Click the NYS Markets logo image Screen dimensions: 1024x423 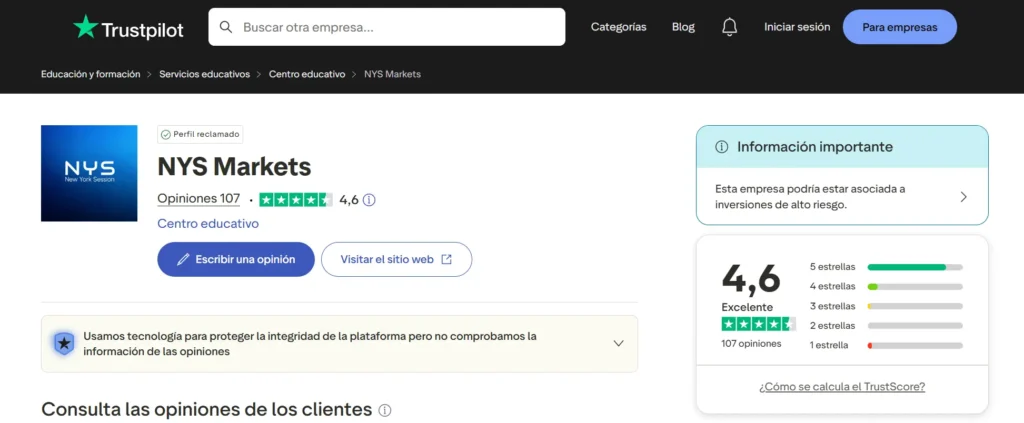click(89, 173)
